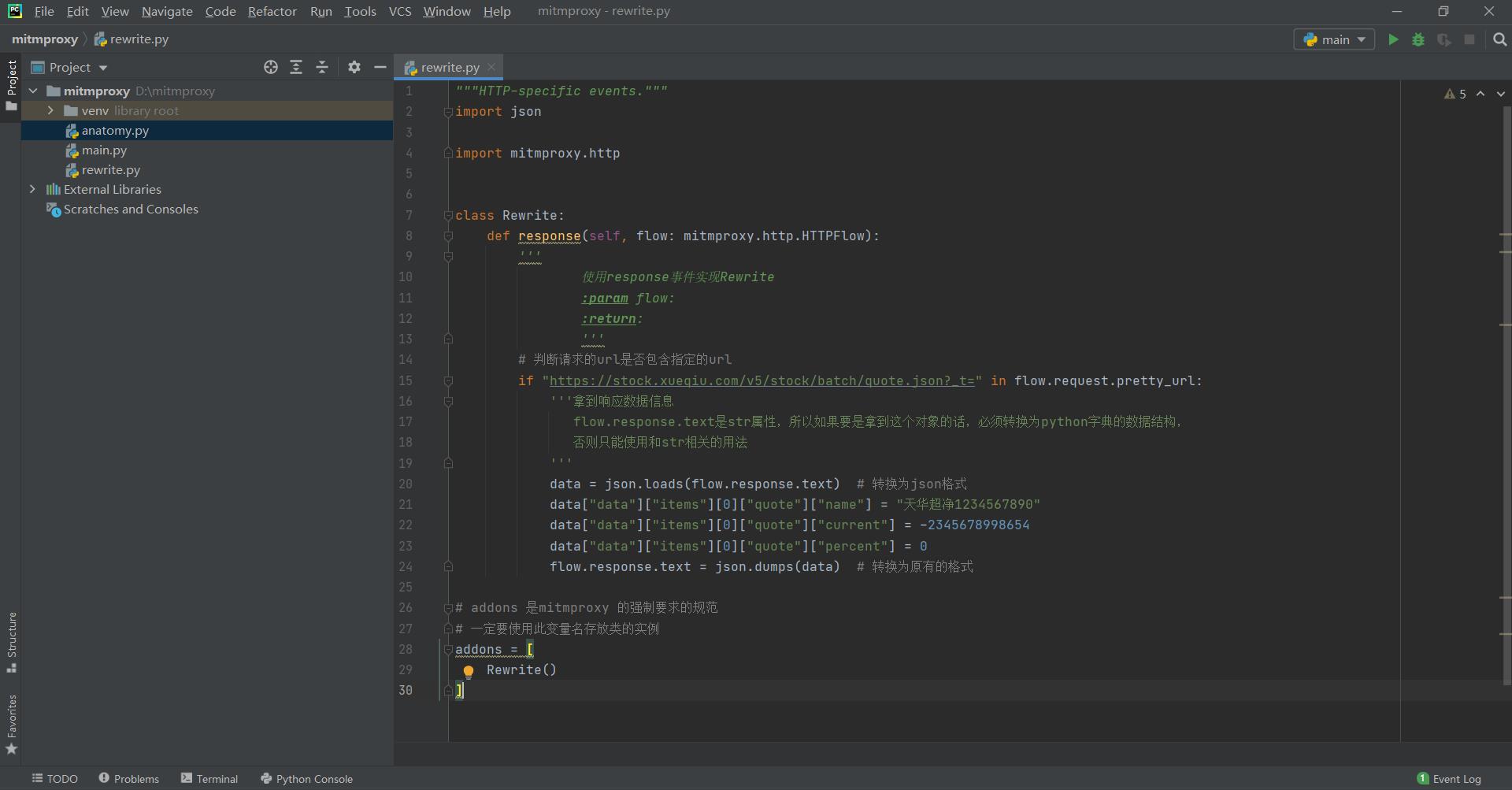Click line number 20 in gutter
Image resolution: width=1512 pixels, height=790 pixels.
405,484
